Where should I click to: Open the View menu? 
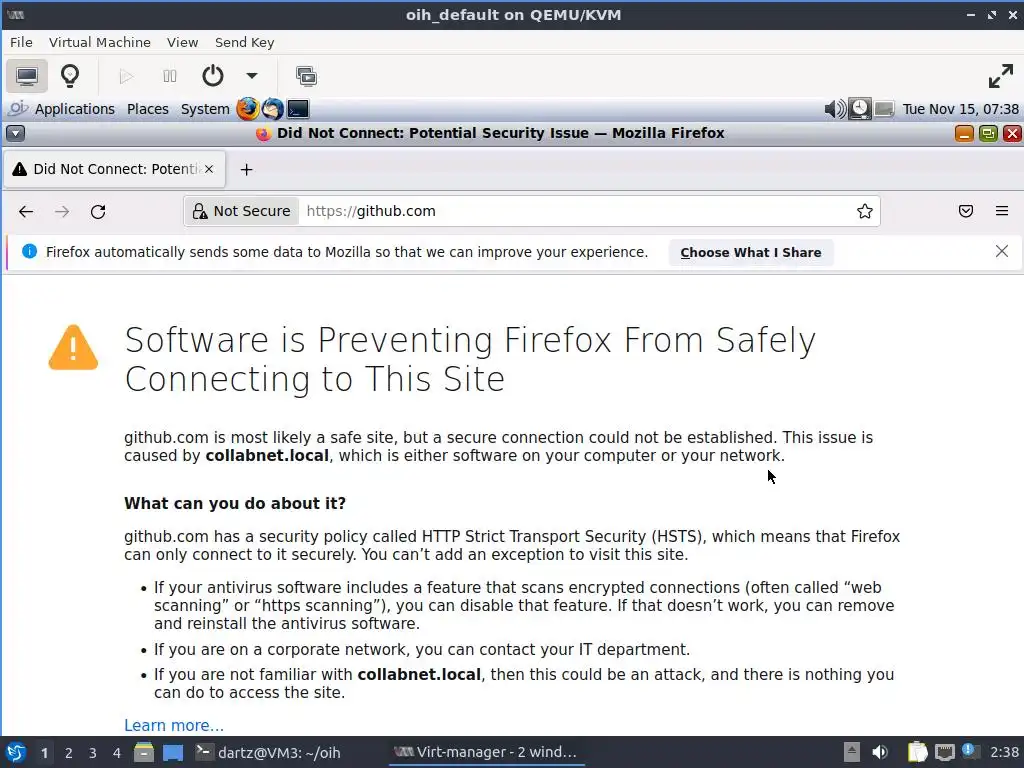[x=182, y=42]
